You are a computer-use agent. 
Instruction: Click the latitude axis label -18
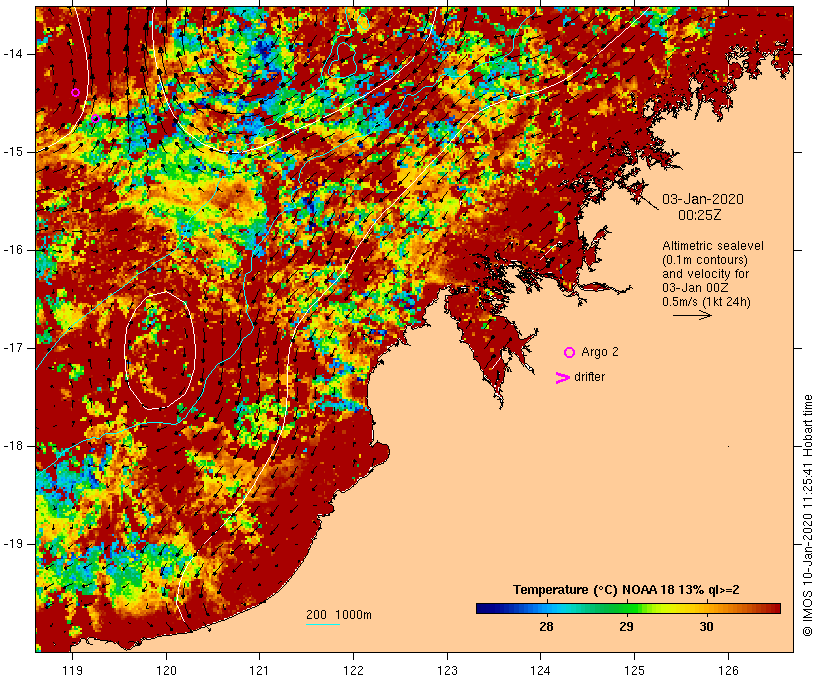coord(13,446)
